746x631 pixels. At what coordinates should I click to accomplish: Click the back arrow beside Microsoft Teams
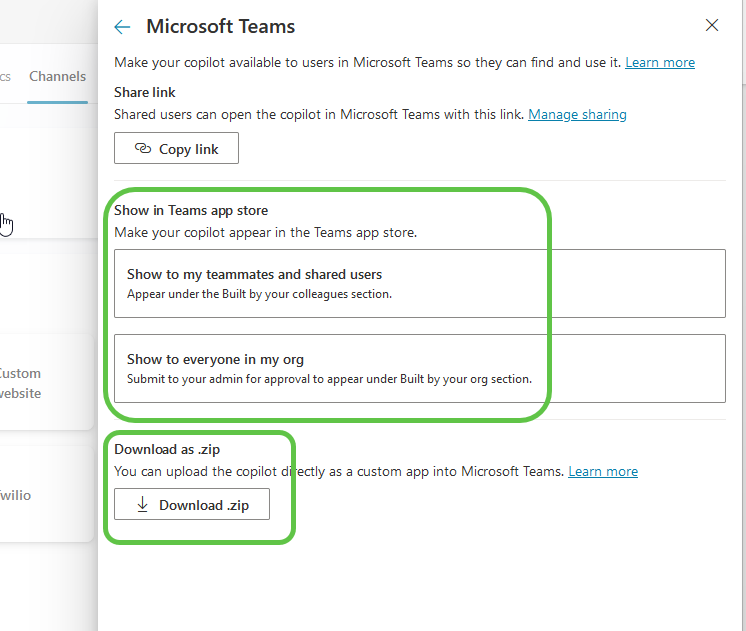point(122,27)
